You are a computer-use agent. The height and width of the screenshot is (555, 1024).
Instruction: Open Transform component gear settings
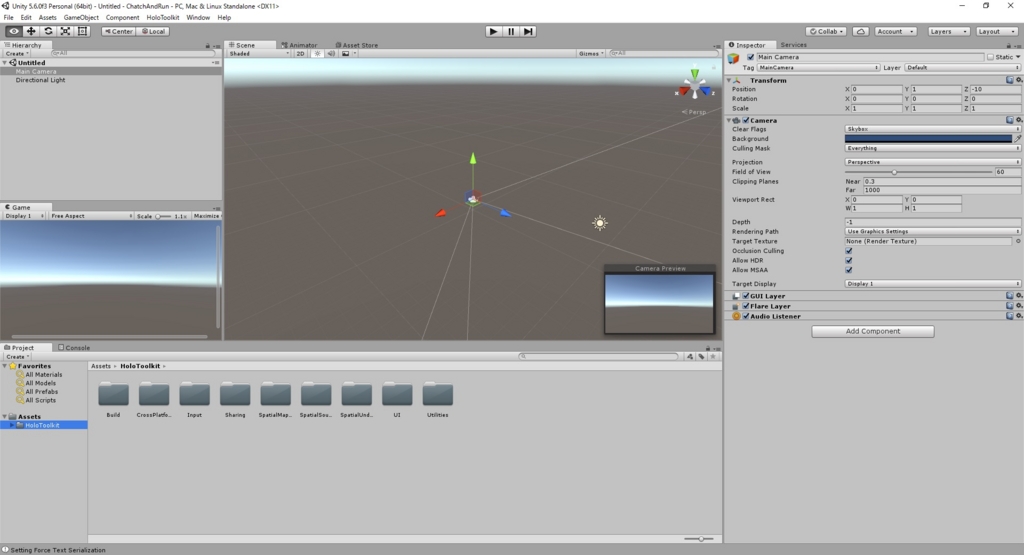(x=1019, y=80)
